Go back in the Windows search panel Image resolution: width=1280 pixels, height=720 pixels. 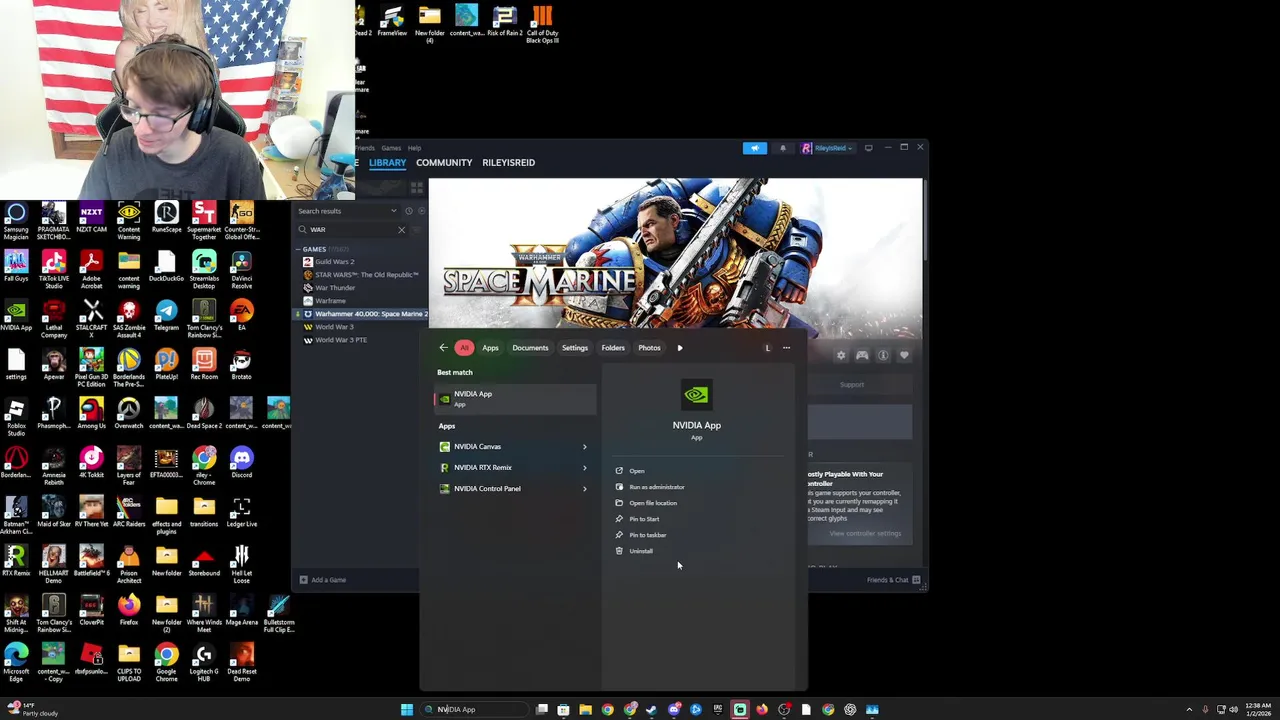coord(444,348)
